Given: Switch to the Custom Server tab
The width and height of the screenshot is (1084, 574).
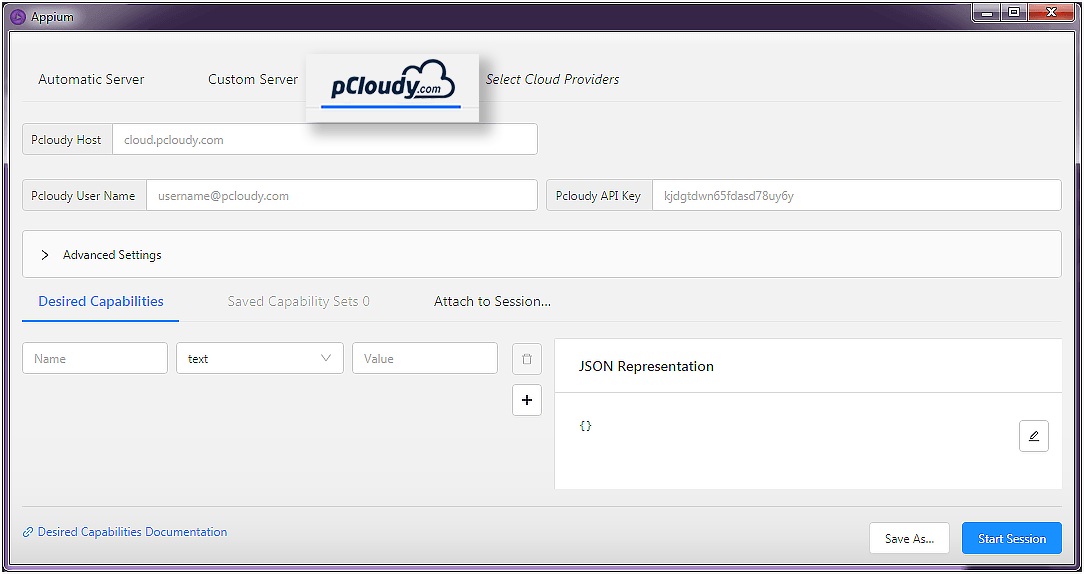Looking at the screenshot, I should click(x=253, y=80).
